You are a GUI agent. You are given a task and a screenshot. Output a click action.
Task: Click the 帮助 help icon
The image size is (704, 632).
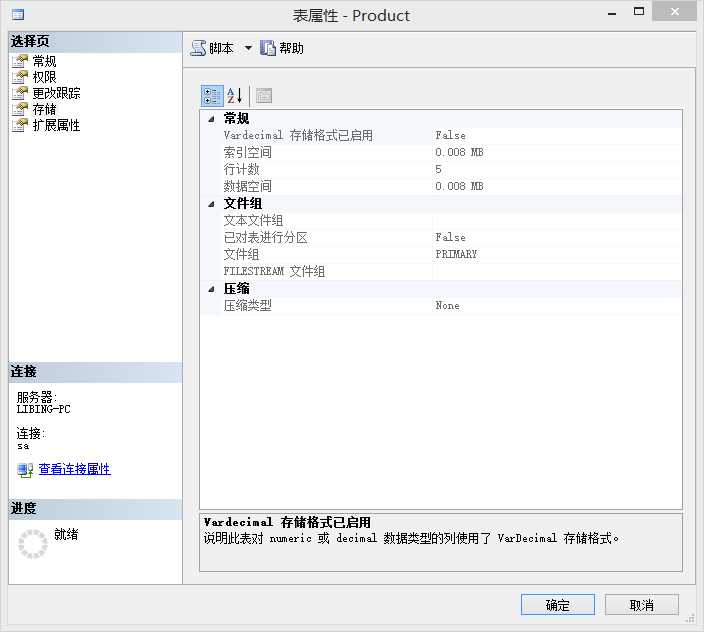point(268,48)
